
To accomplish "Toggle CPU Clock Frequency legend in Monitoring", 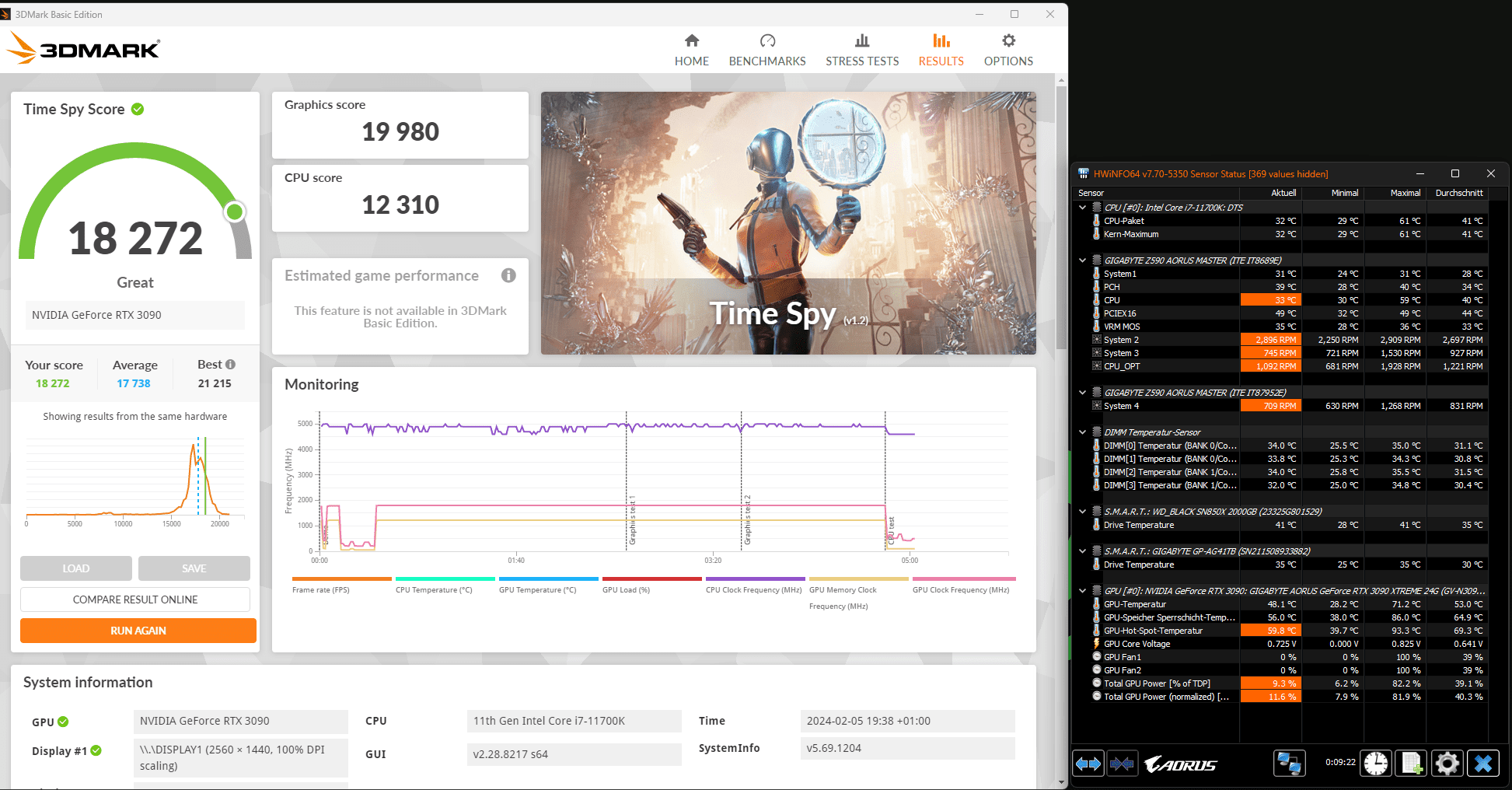I will click(755, 585).
